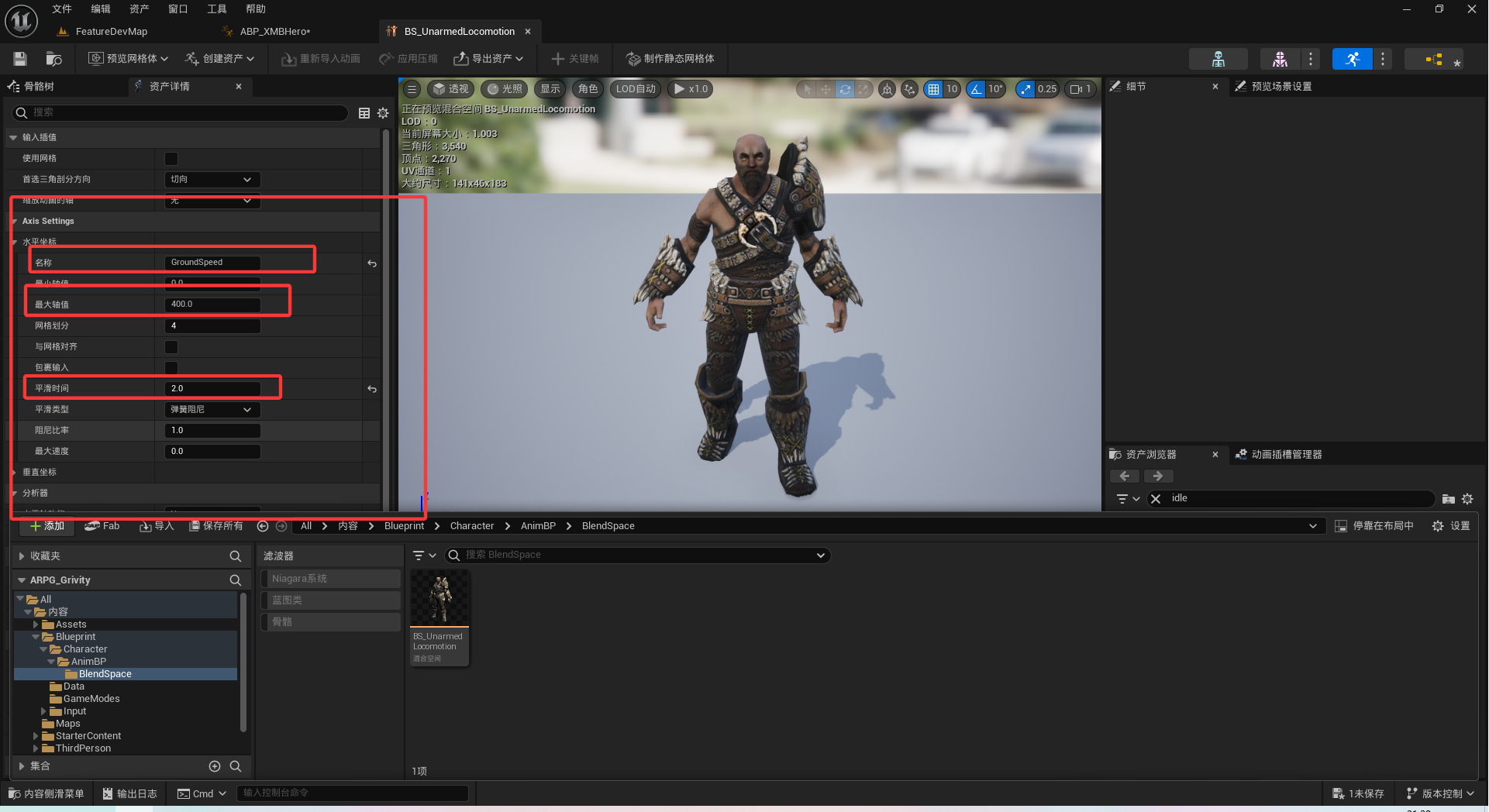Open the 工具 menu
Viewport: 1489px width, 812px height.
tap(217, 9)
